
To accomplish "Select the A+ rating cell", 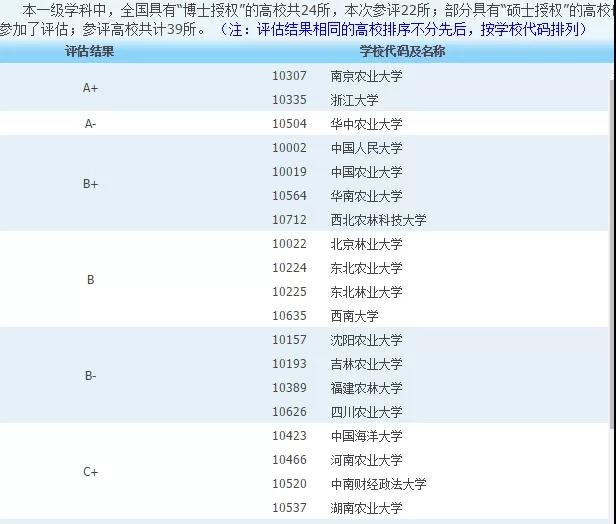I will [x=90, y=88].
